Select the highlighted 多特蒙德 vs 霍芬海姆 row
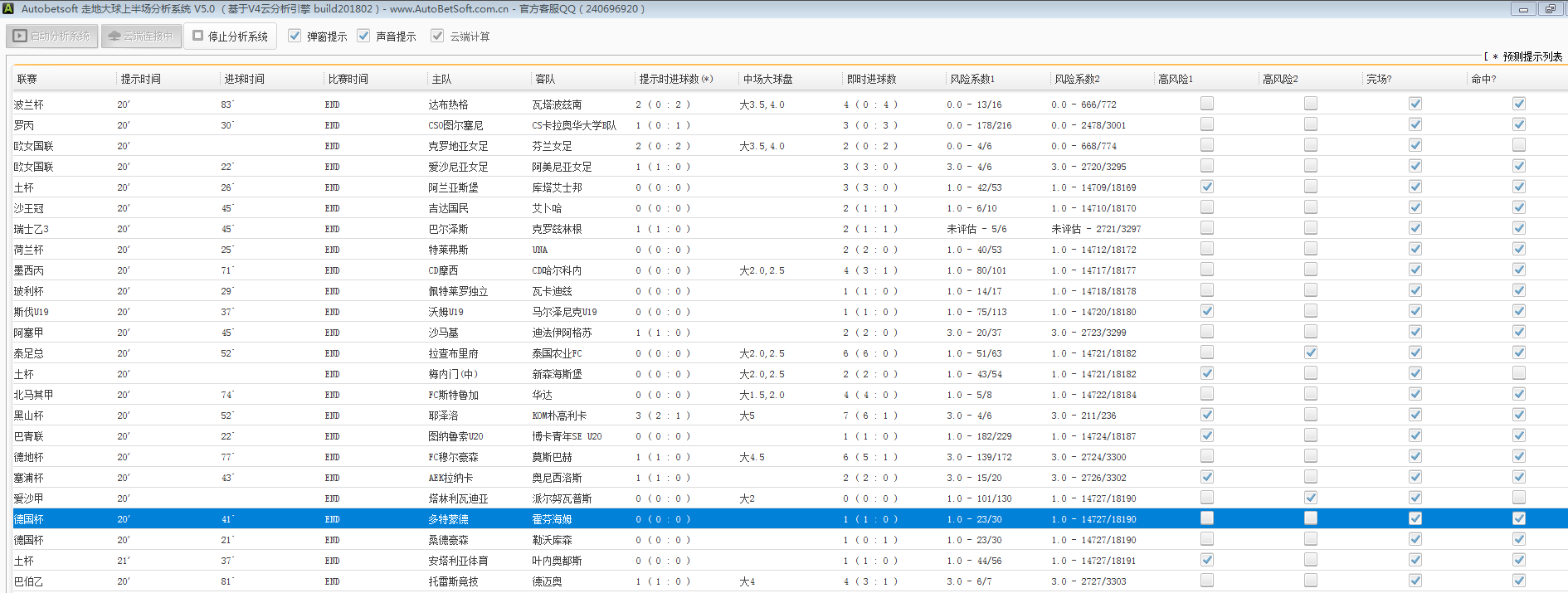Viewport: 1568px width, 593px height. tap(448, 519)
